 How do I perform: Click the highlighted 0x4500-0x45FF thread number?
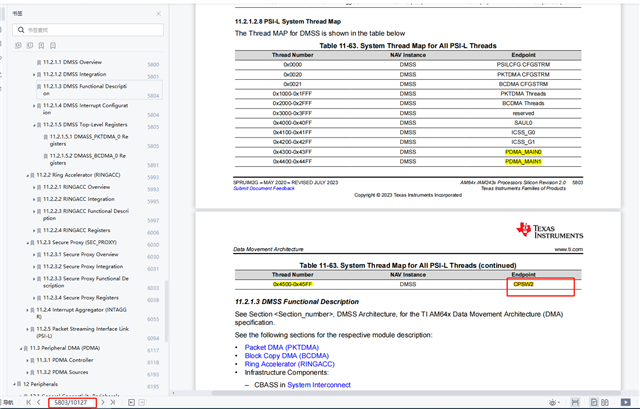[293, 285]
